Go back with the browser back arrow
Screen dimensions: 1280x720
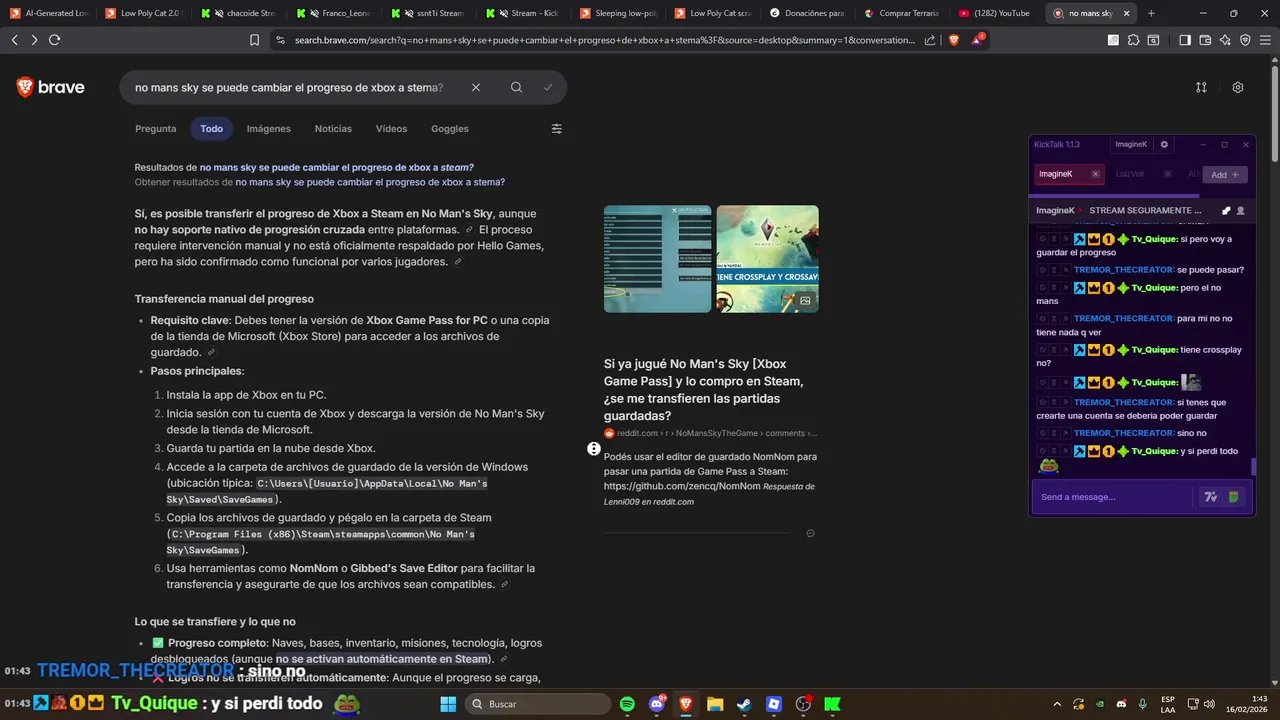click(x=15, y=40)
